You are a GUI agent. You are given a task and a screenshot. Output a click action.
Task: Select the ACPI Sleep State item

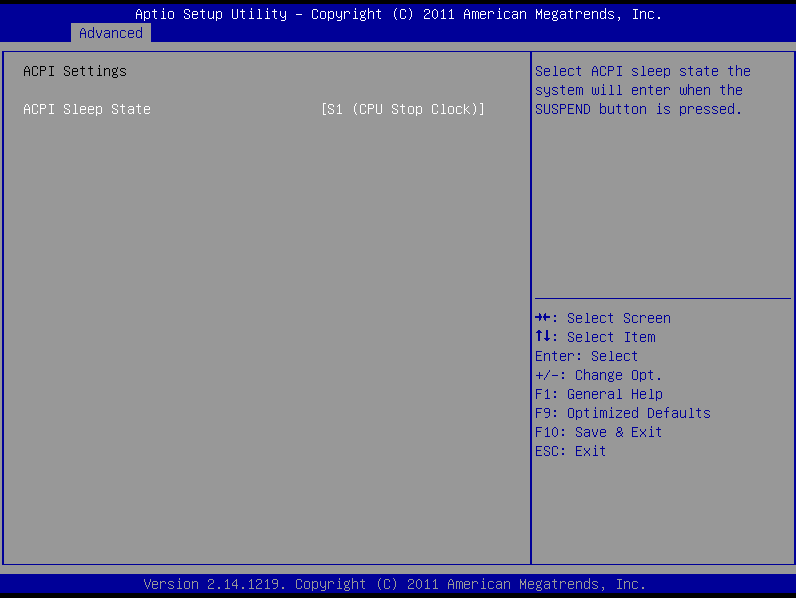(x=87, y=109)
